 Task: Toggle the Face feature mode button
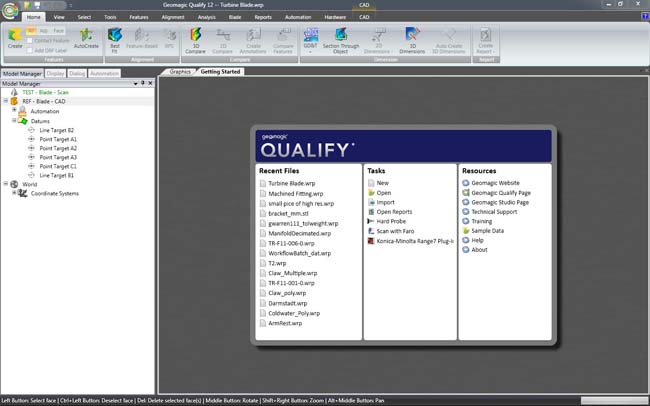58,31
